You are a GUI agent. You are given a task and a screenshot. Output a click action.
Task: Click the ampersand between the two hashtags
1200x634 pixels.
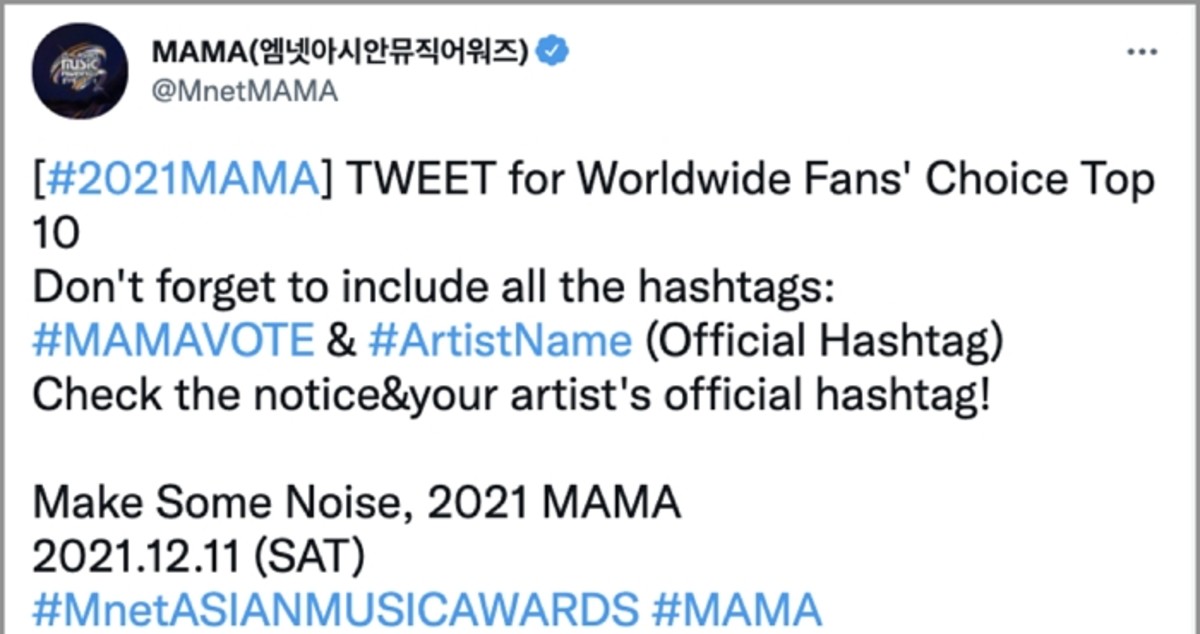coord(341,341)
